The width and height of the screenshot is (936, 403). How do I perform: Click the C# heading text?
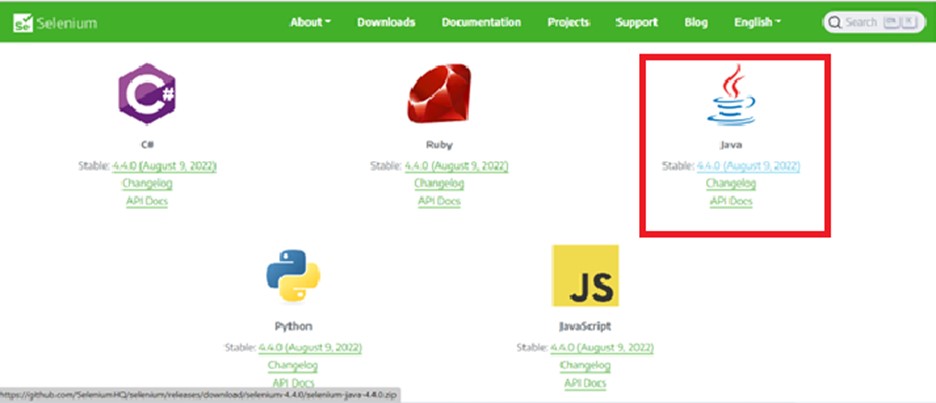(x=147, y=145)
